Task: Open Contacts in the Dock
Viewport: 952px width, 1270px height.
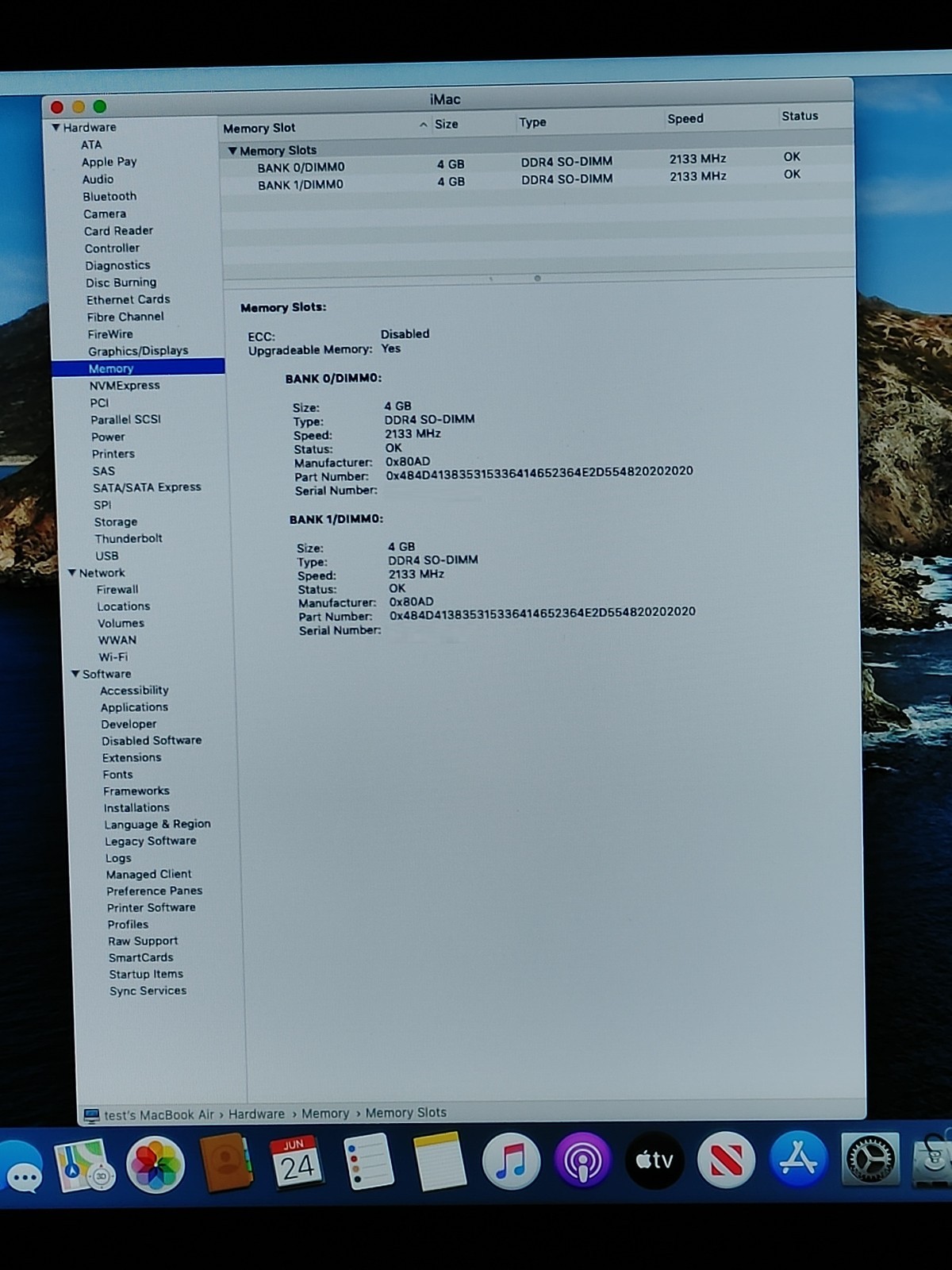Action: [226, 1164]
